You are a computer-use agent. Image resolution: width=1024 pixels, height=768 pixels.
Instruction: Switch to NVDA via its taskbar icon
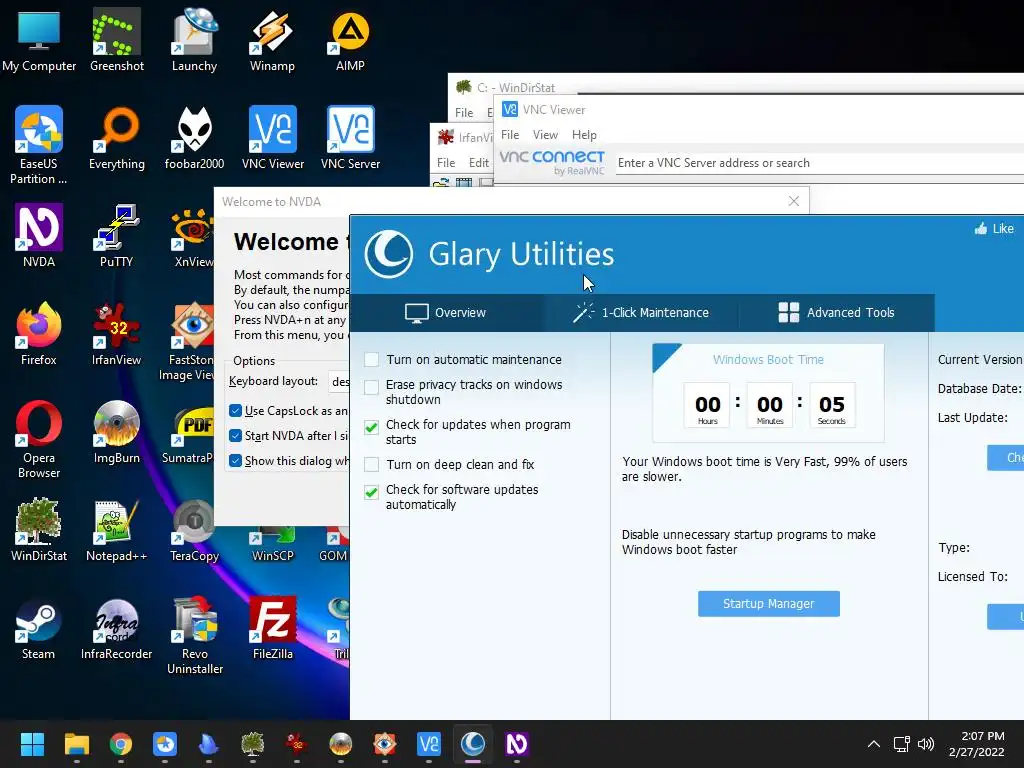[x=517, y=744]
